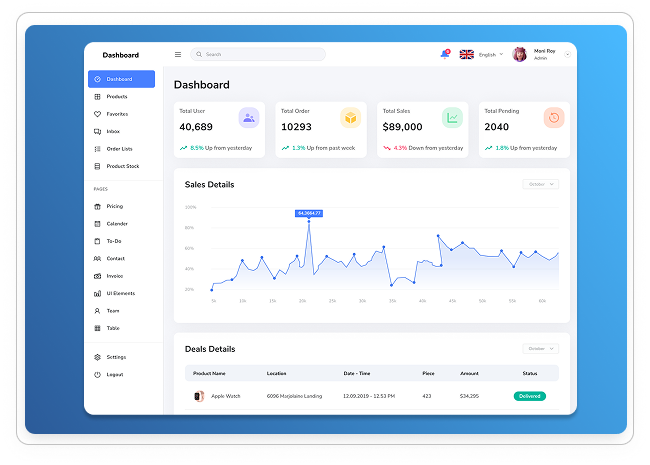
Task: Click the Total Pending clock icon
Action: (554, 118)
